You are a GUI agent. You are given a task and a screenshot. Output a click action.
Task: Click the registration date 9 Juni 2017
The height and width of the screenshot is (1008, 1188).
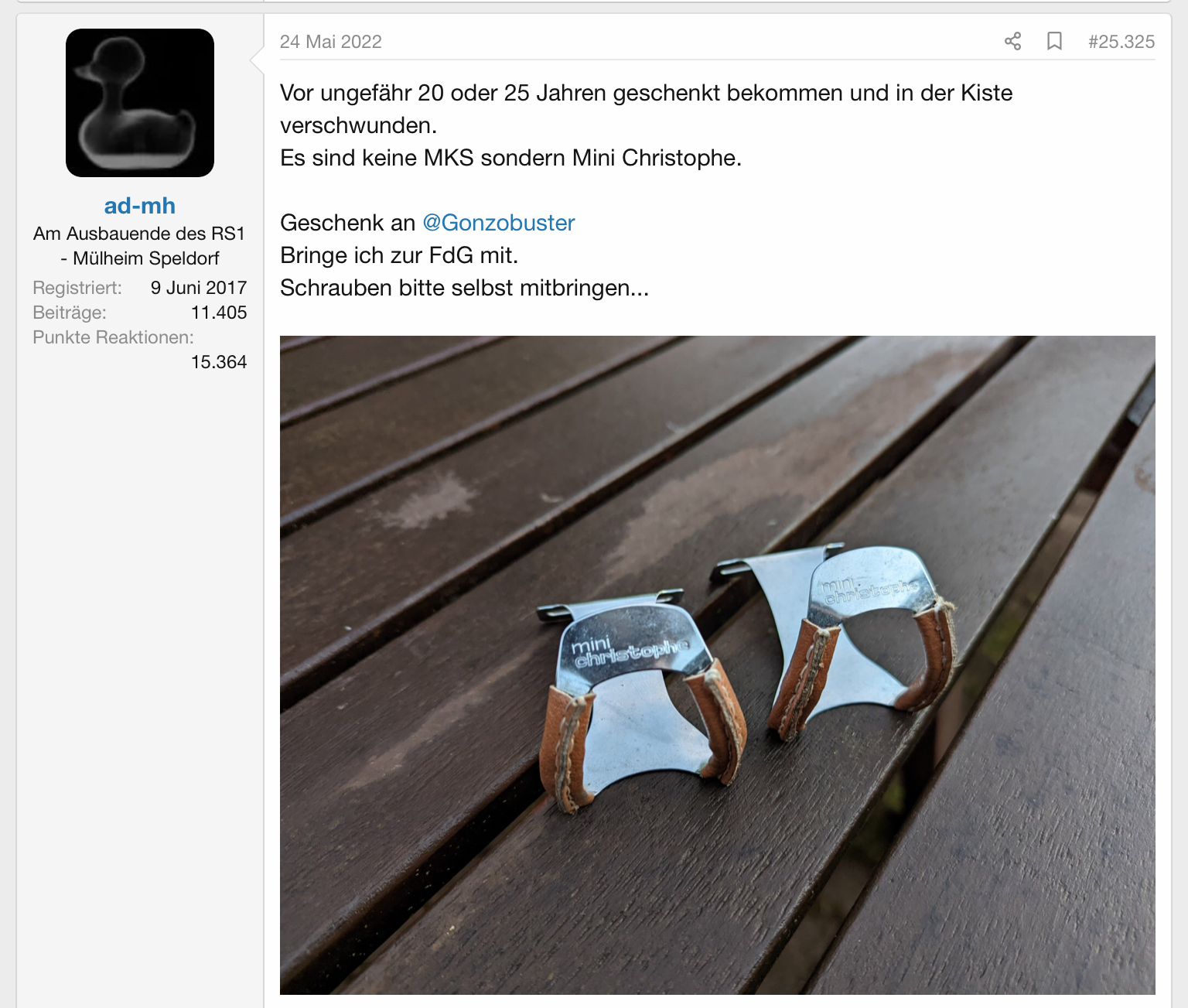point(199,288)
